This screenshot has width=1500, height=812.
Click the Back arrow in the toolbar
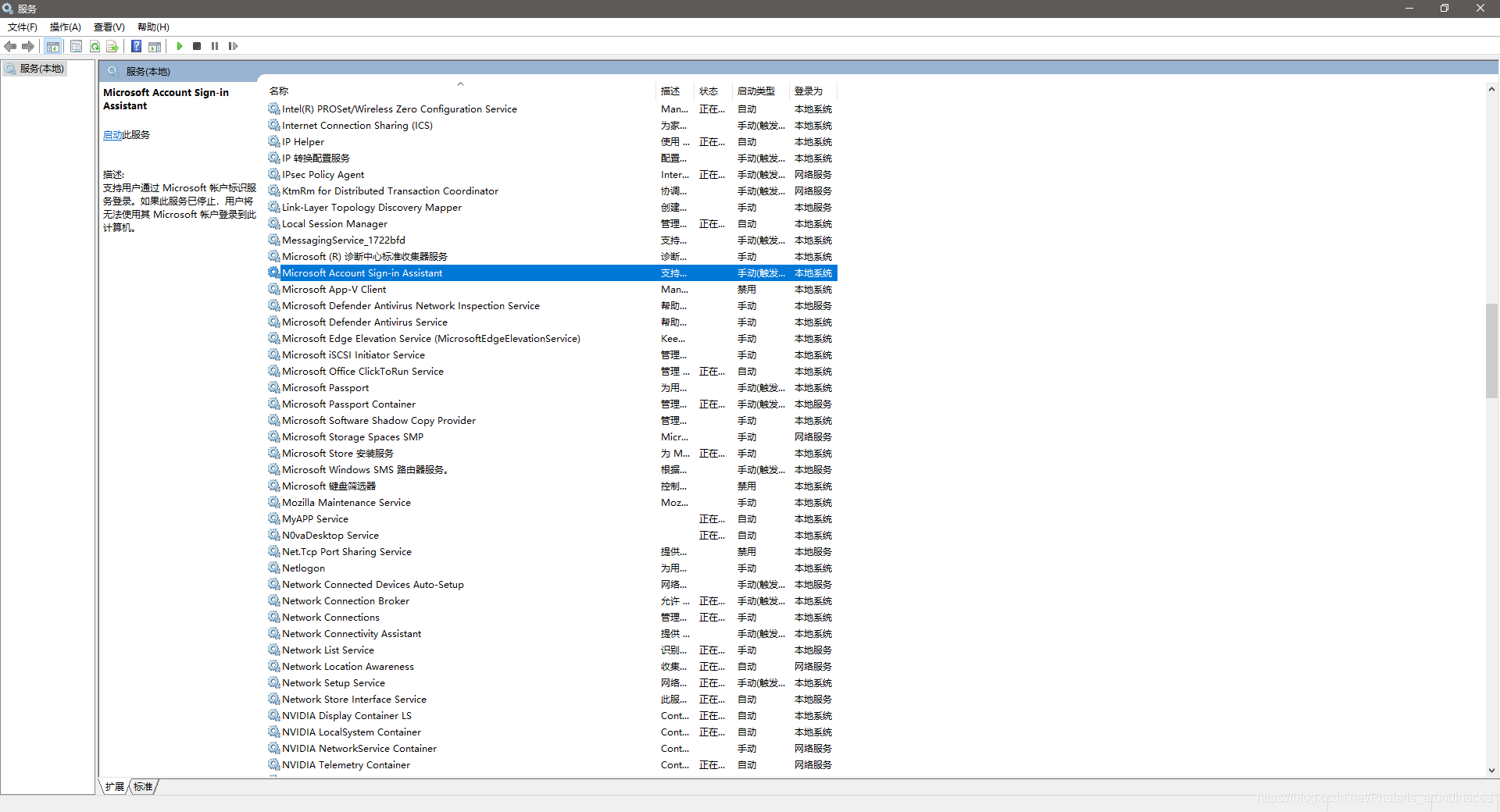(10, 47)
